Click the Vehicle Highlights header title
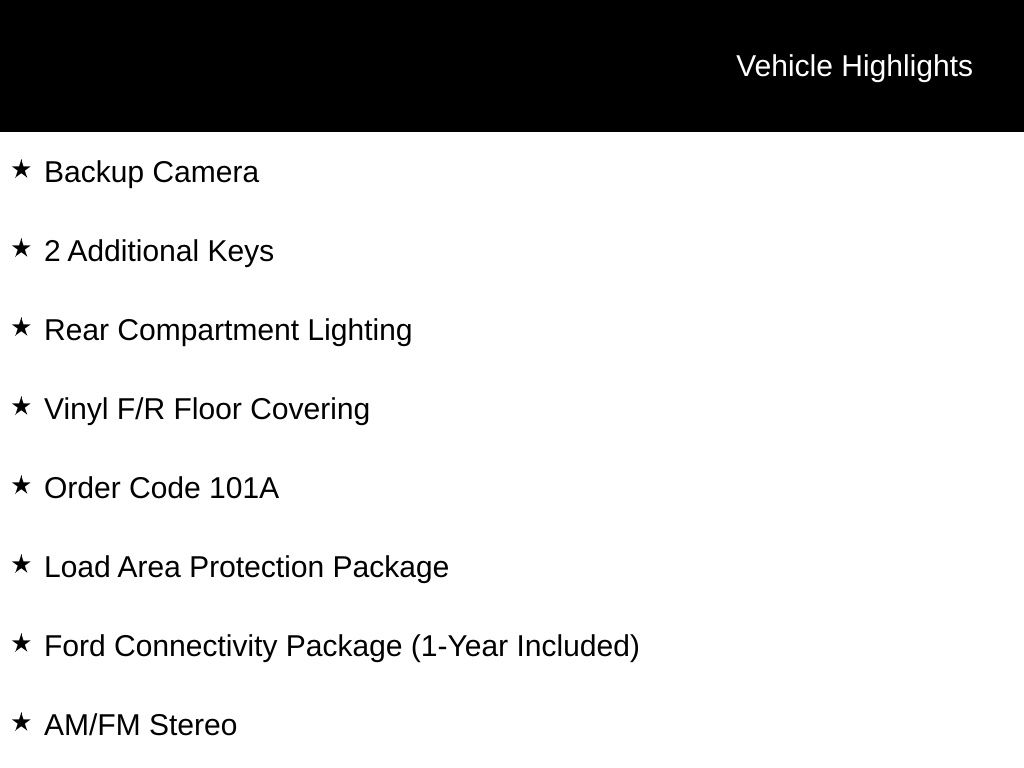1024x768 pixels. 854,67
